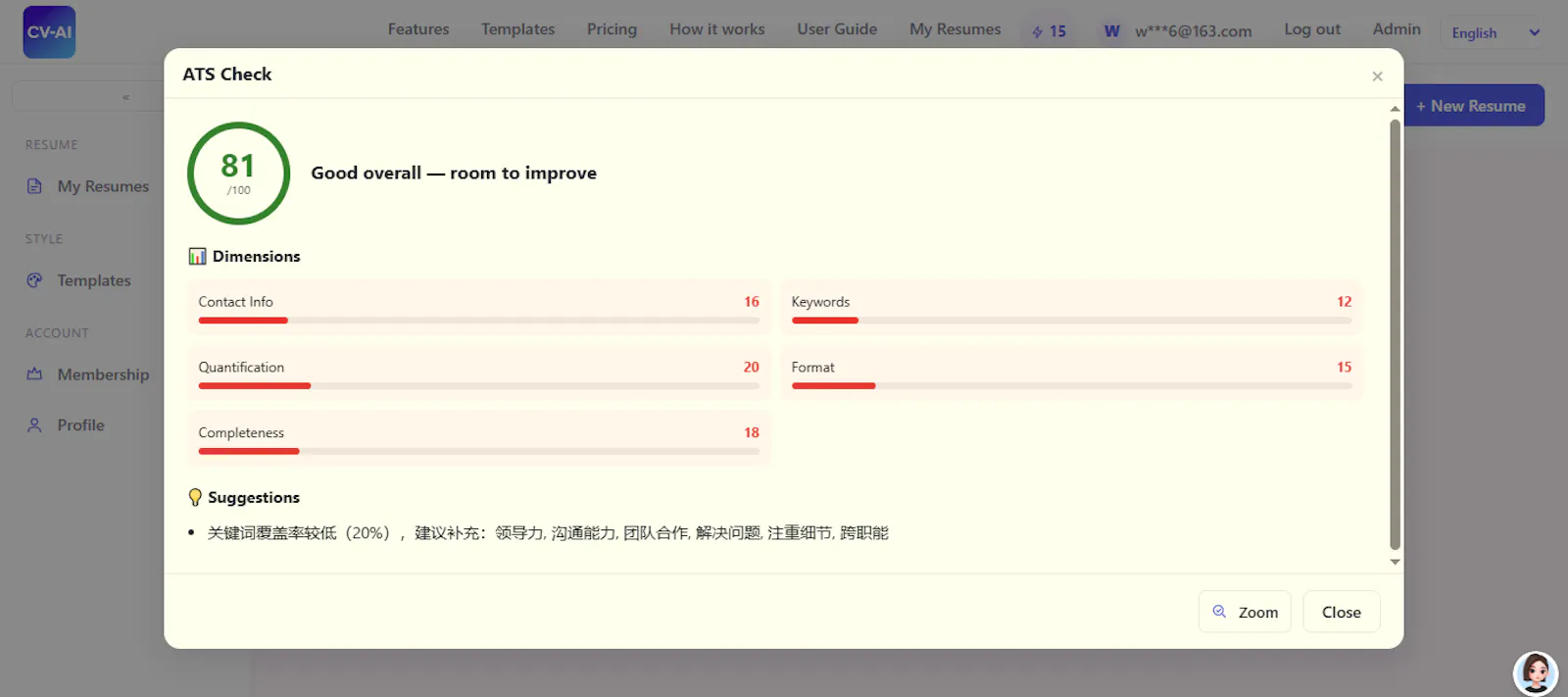This screenshot has height=697, width=1568.
Task: Click the Format dimension label
Action: point(812,367)
